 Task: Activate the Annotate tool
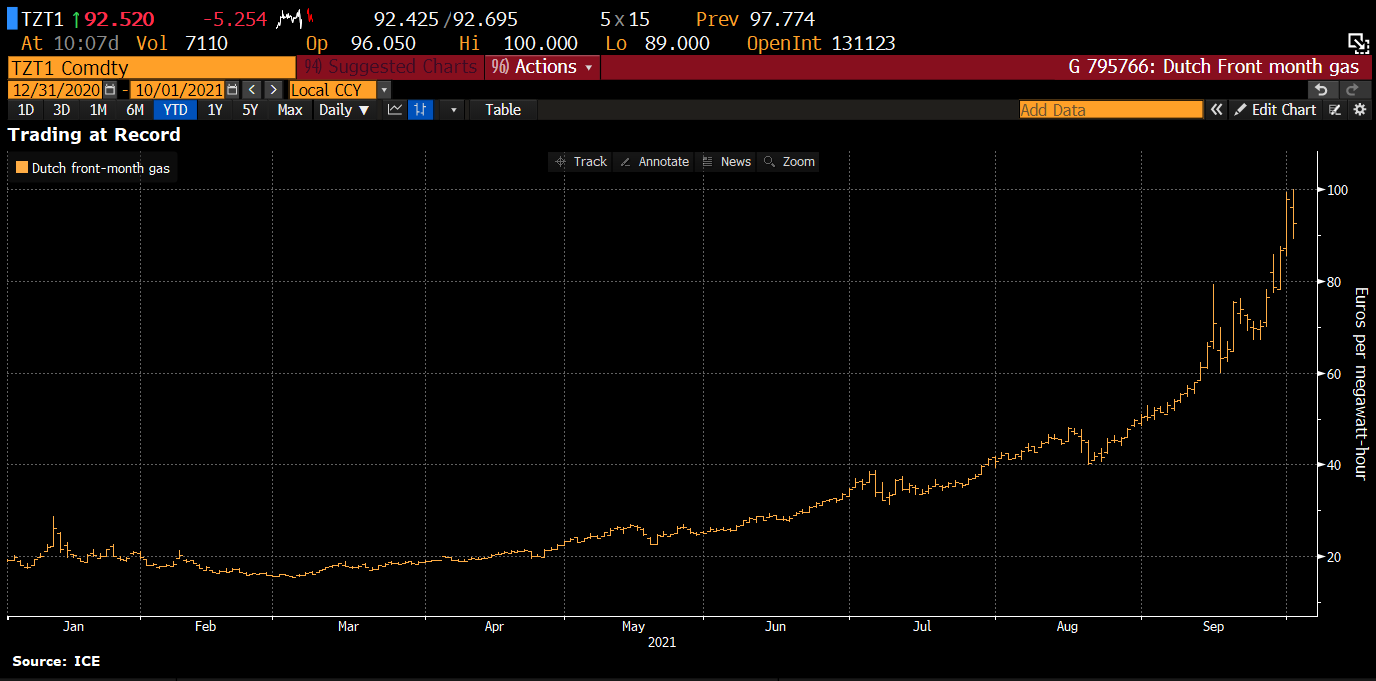click(x=655, y=161)
